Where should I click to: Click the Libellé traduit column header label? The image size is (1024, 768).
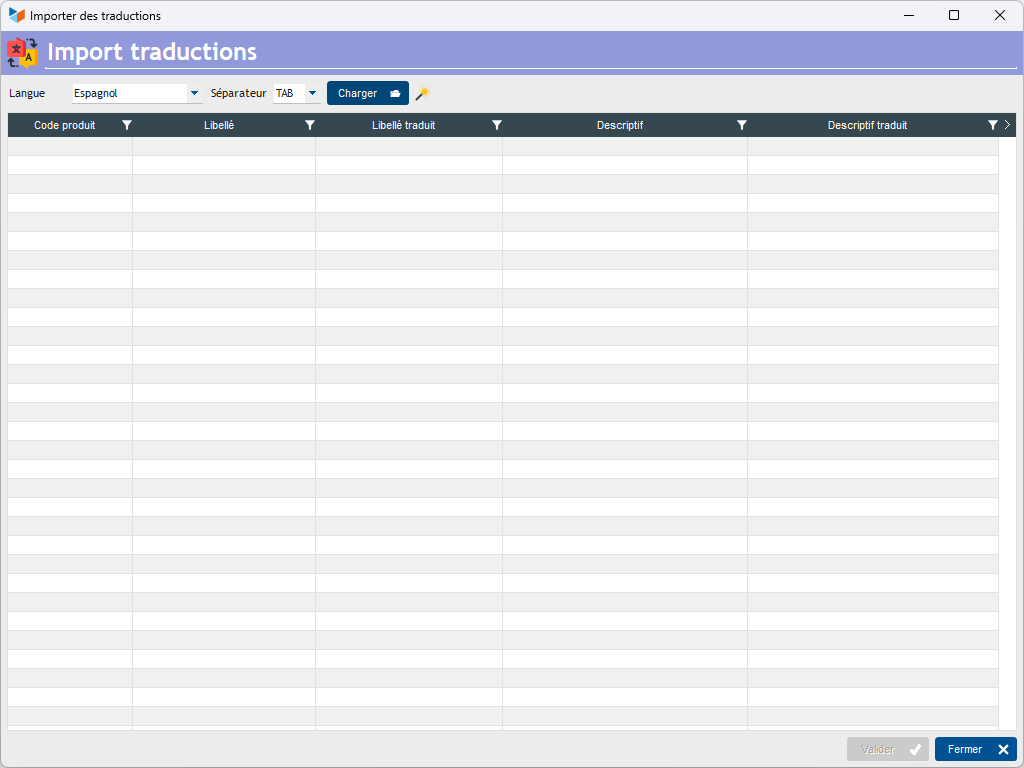click(x=403, y=125)
